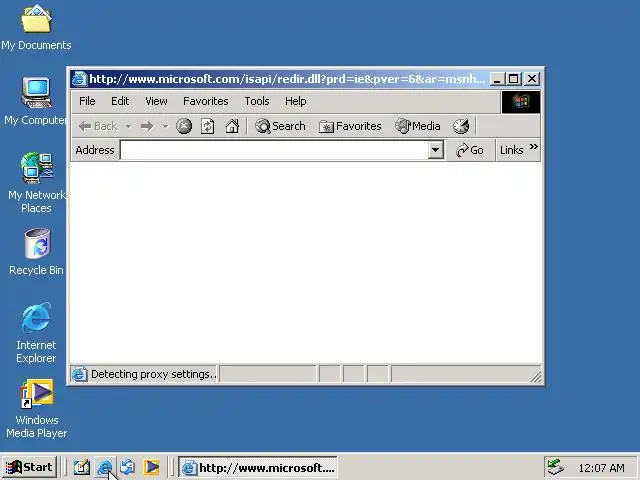Open the Search pane in toolbar
The height and width of the screenshot is (480, 640).
tap(280, 126)
